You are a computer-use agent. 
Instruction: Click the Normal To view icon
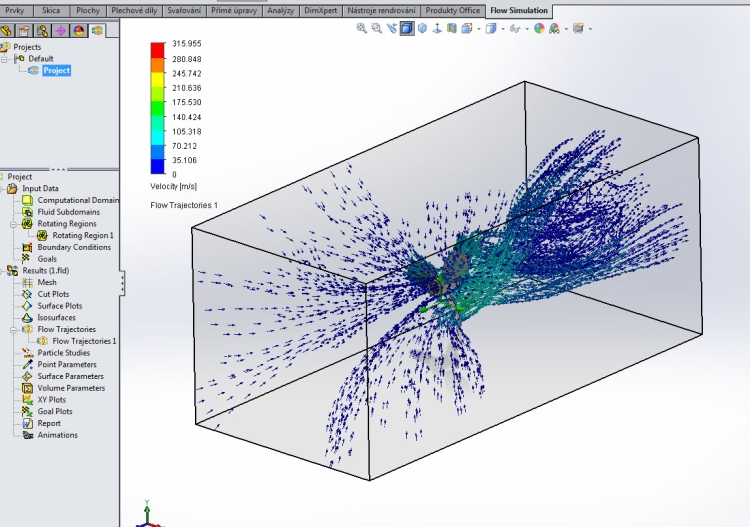tap(437, 29)
